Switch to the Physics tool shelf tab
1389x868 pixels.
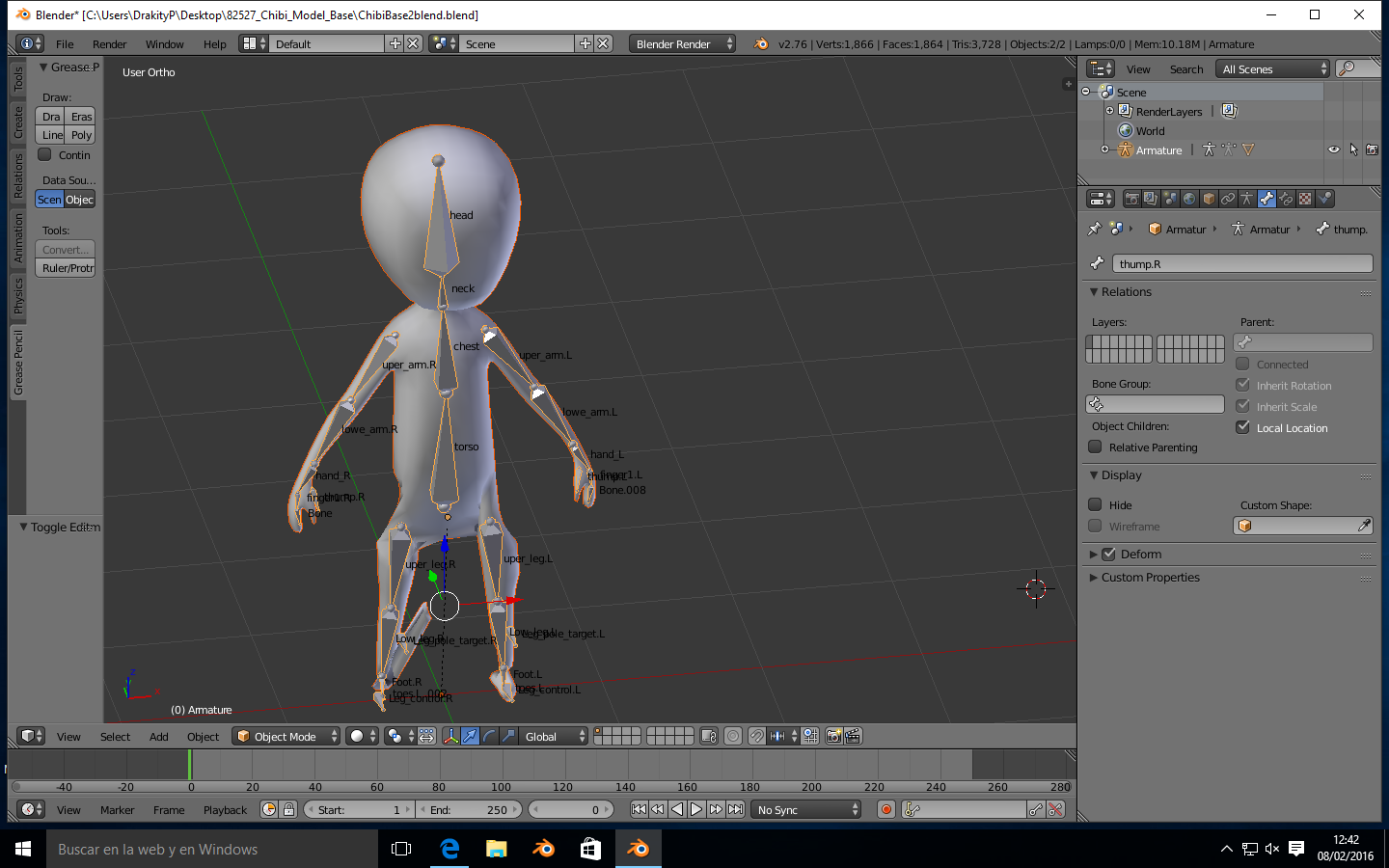[x=17, y=296]
